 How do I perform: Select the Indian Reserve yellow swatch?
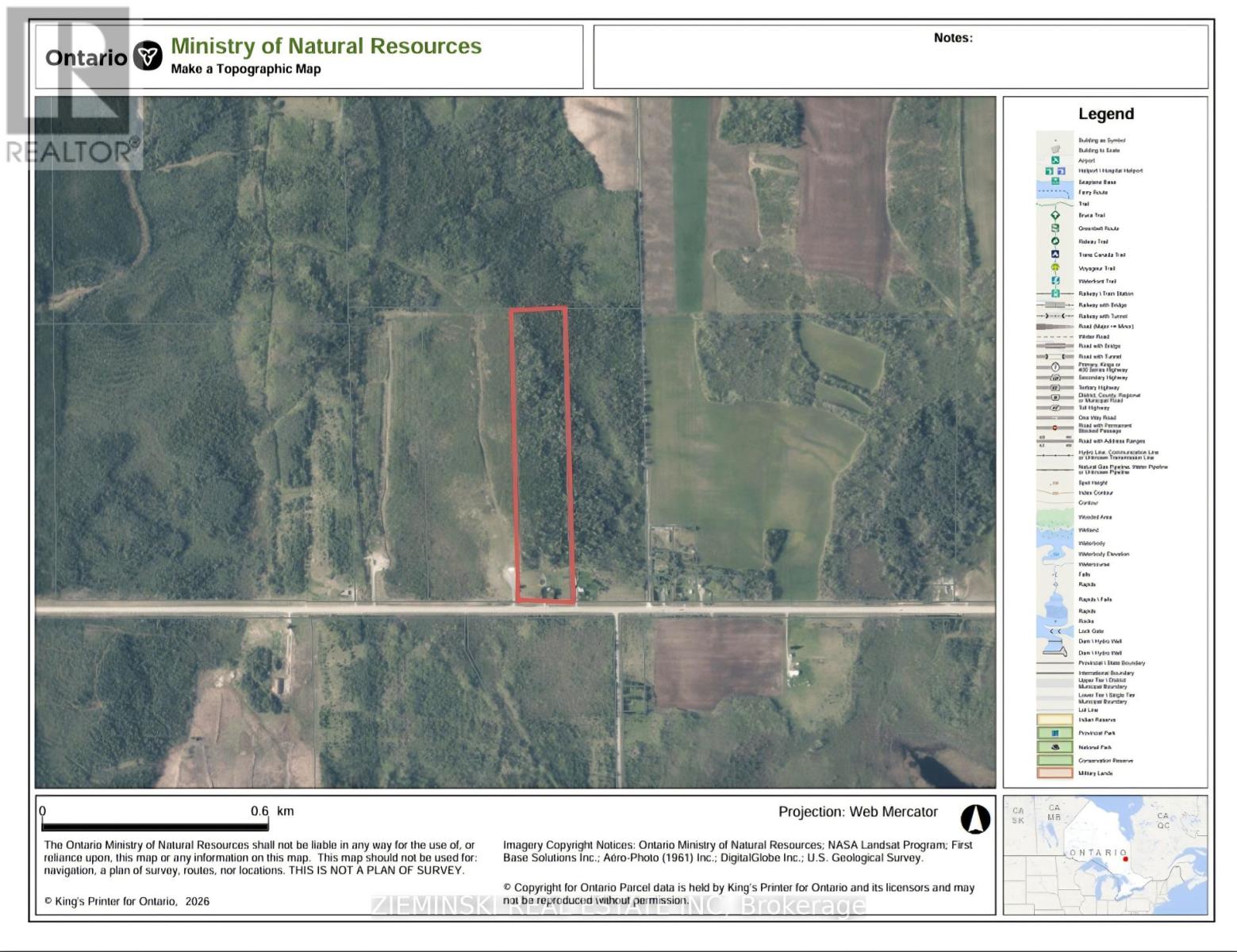click(1055, 720)
